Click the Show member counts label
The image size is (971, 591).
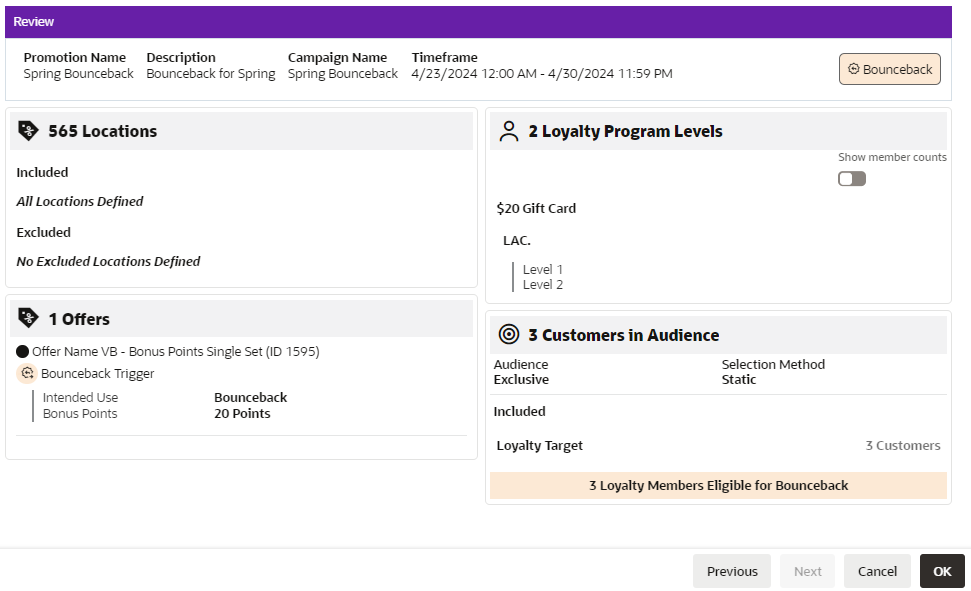(x=892, y=157)
